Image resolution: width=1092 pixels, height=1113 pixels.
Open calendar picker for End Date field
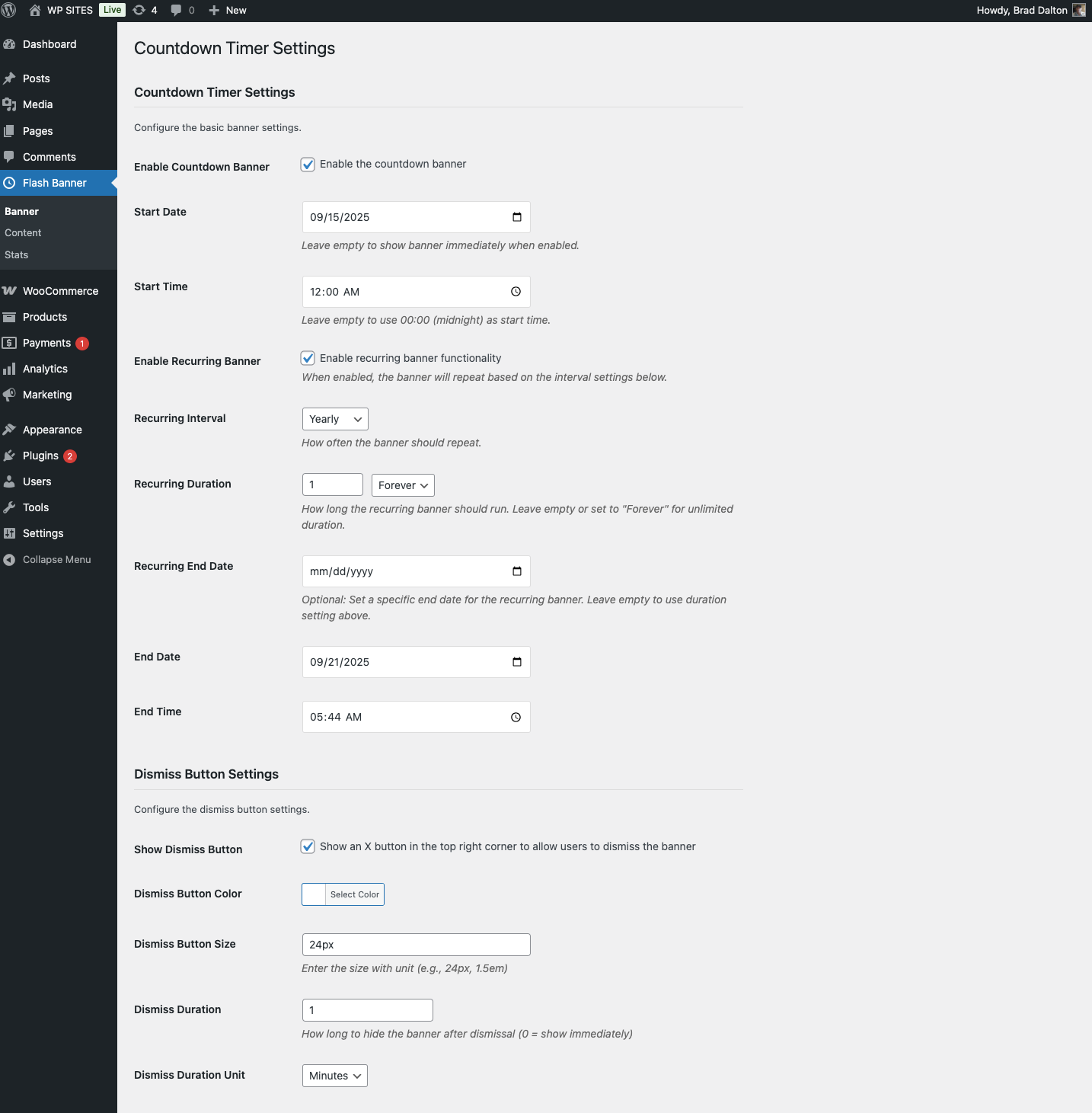(x=517, y=662)
